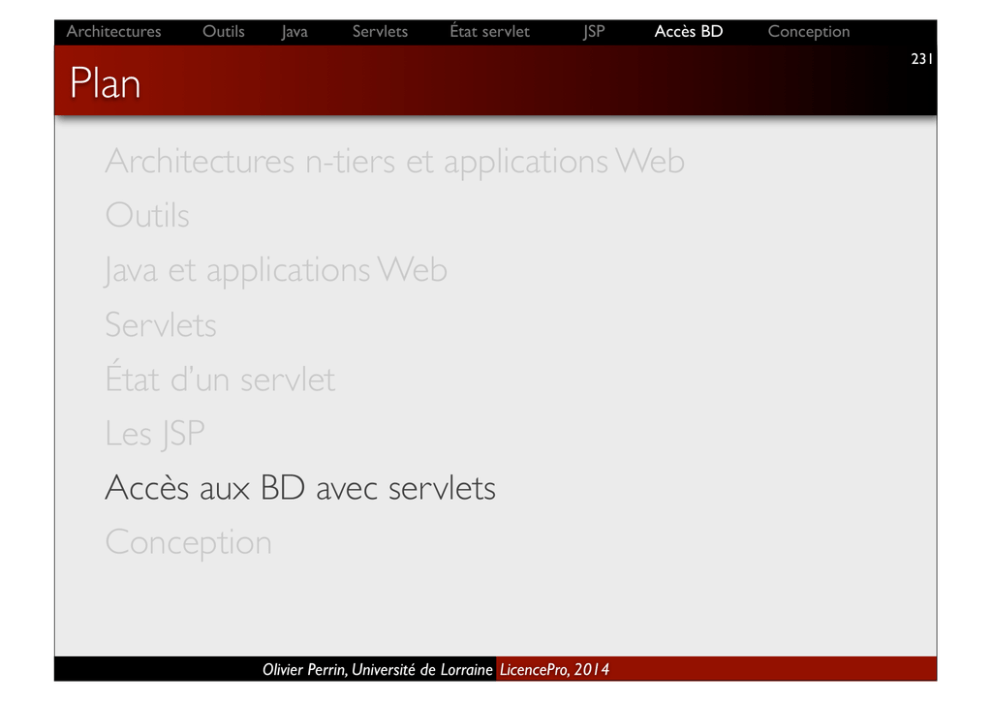Screen dimensions: 992x701
Task: Click the 'LicencePro, 2014' footer text
Action: point(555,669)
